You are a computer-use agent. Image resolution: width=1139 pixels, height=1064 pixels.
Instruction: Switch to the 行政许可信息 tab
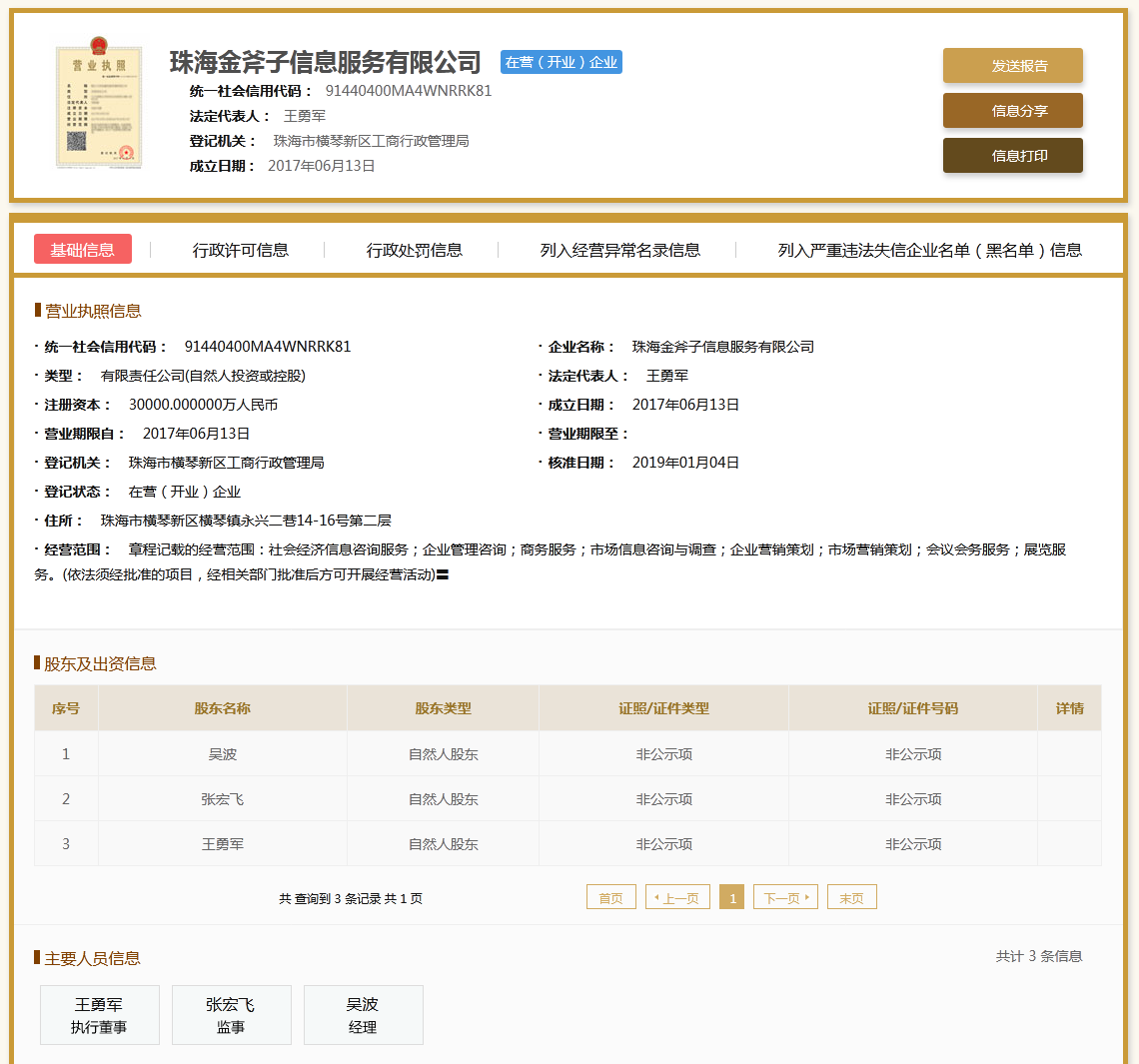tap(240, 250)
